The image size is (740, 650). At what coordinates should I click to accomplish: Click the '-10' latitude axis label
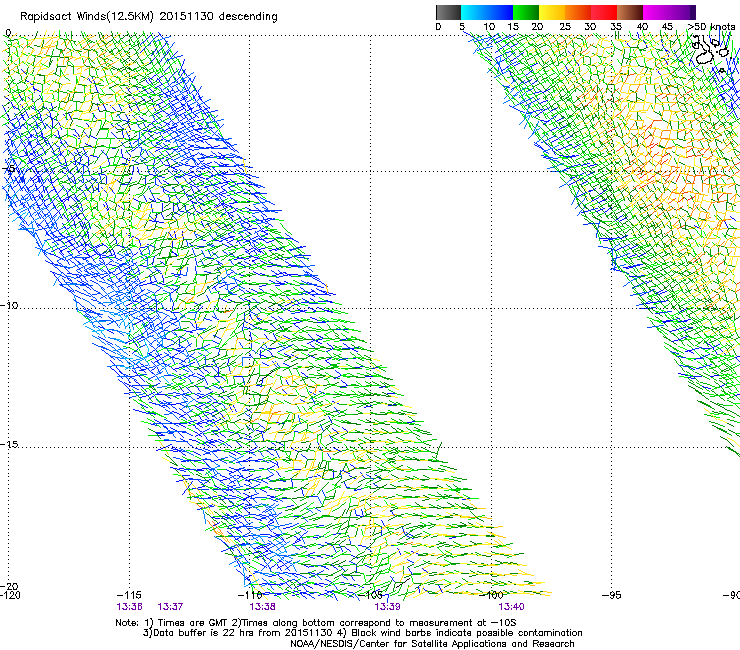click(x=9, y=305)
